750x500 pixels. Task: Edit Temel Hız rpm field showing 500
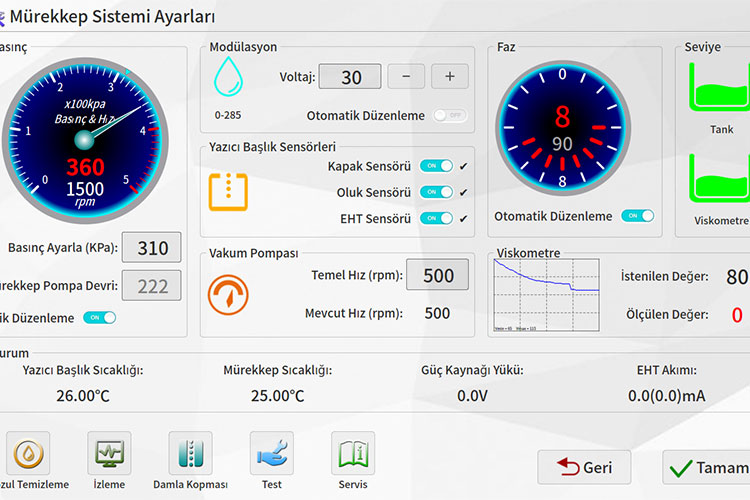[437, 275]
